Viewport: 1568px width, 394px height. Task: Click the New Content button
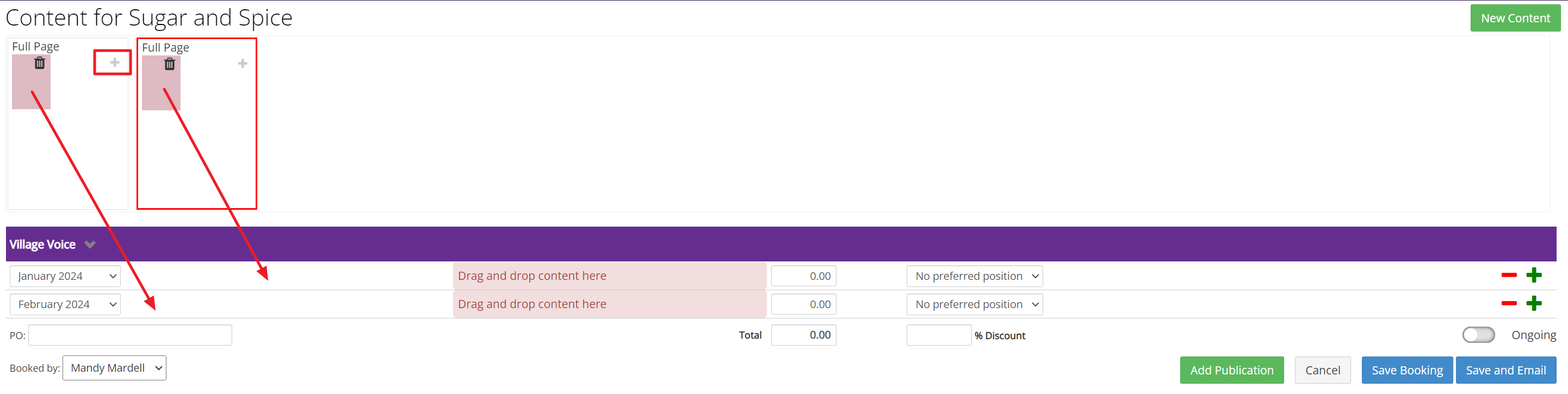click(1515, 18)
